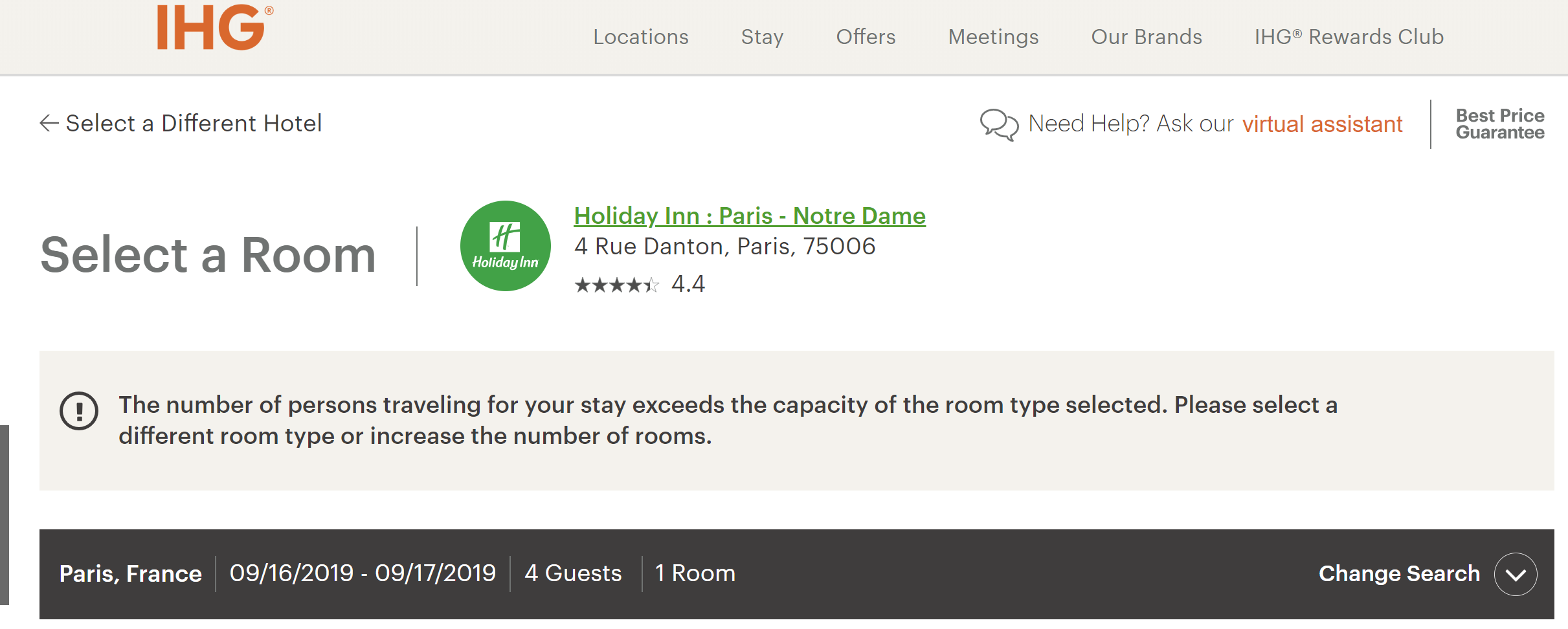The height and width of the screenshot is (629, 1568).
Task: Open the virtual assistant link
Action: coord(1322,124)
